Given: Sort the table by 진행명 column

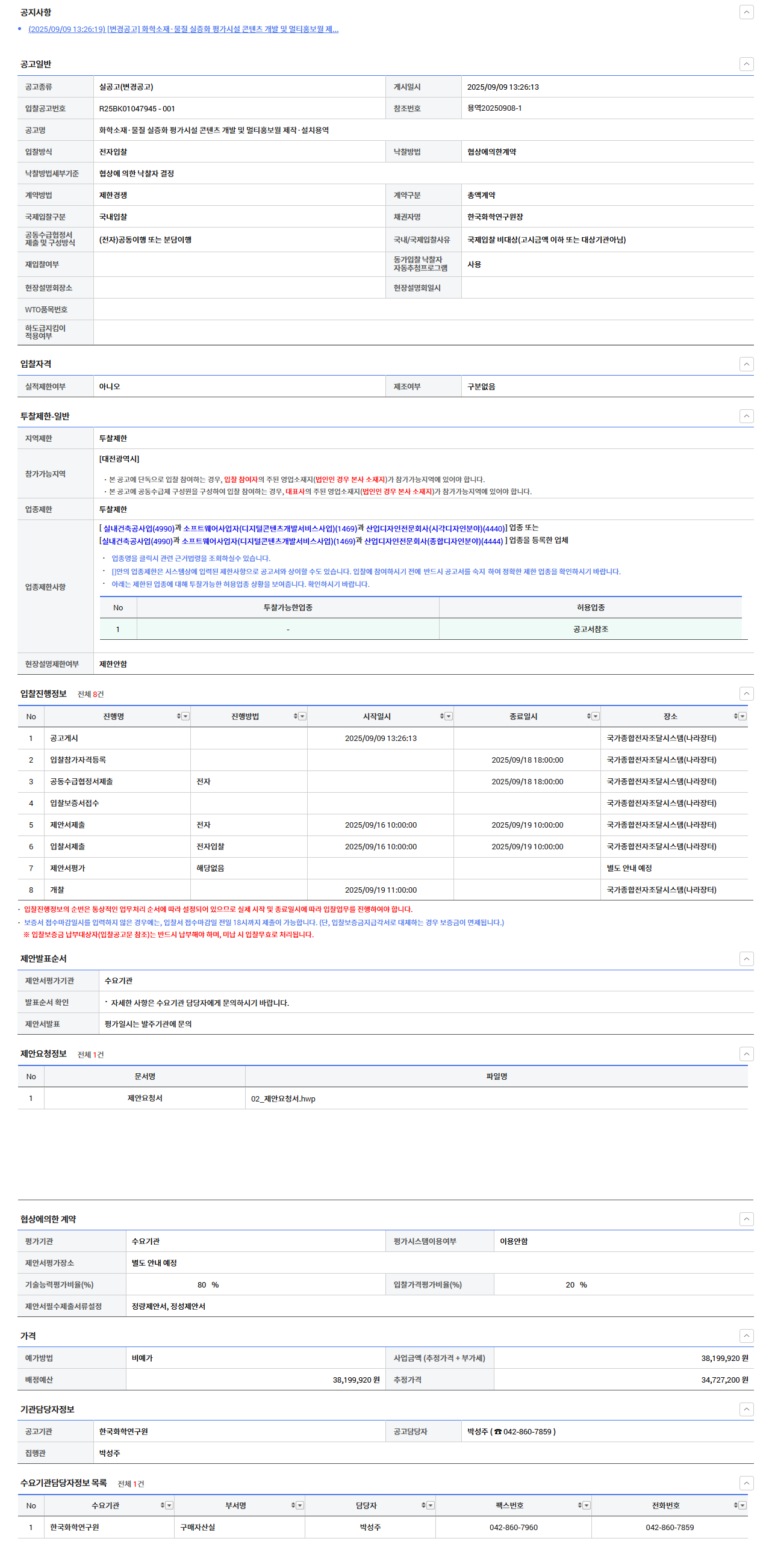Looking at the screenshot, I should click(x=178, y=716).
